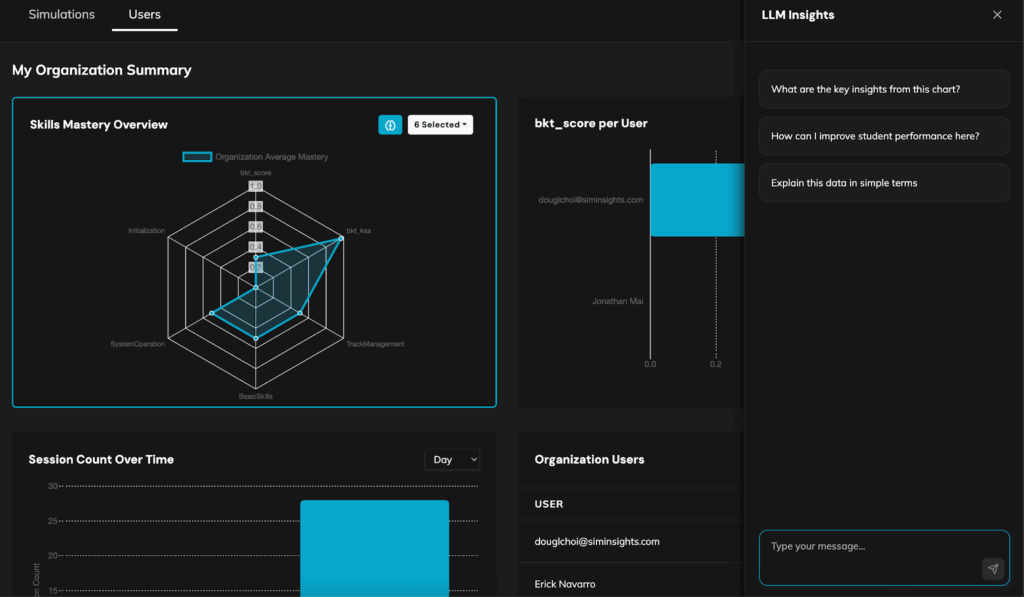Image resolution: width=1024 pixels, height=597 pixels.
Task: Open the 6 Selected skills dropdown
Action: pyautogui.click(x=440, y=125)
